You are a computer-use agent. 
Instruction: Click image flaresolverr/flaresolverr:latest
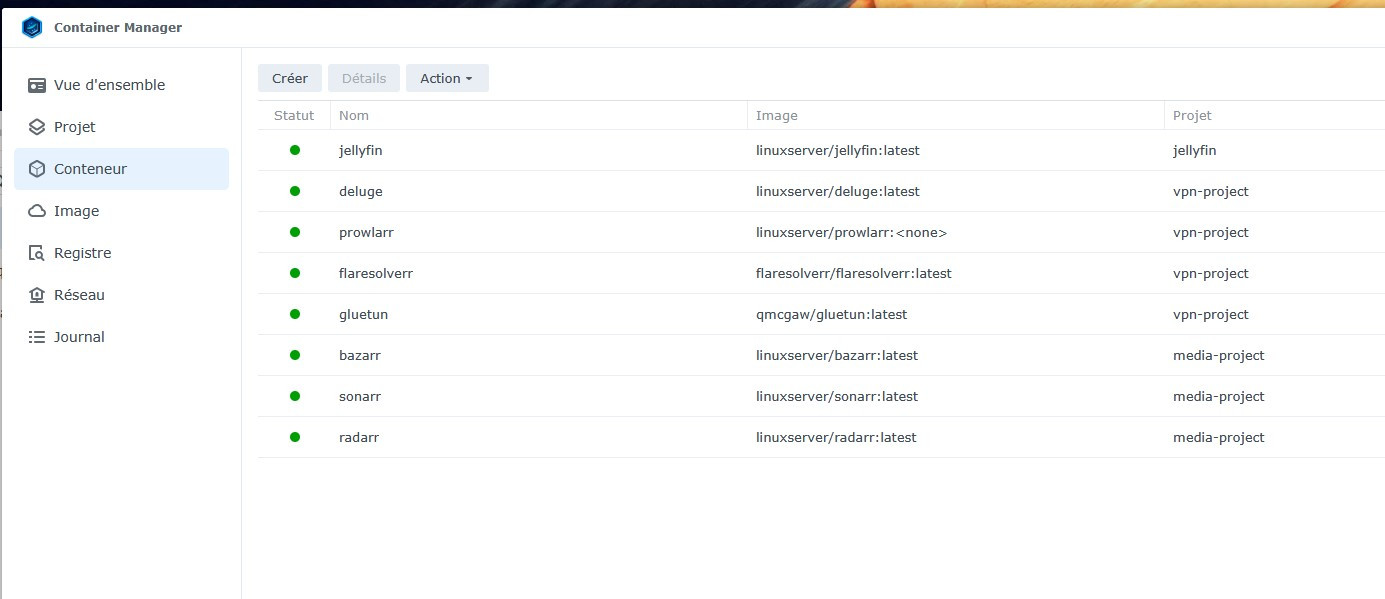(854, 273)
